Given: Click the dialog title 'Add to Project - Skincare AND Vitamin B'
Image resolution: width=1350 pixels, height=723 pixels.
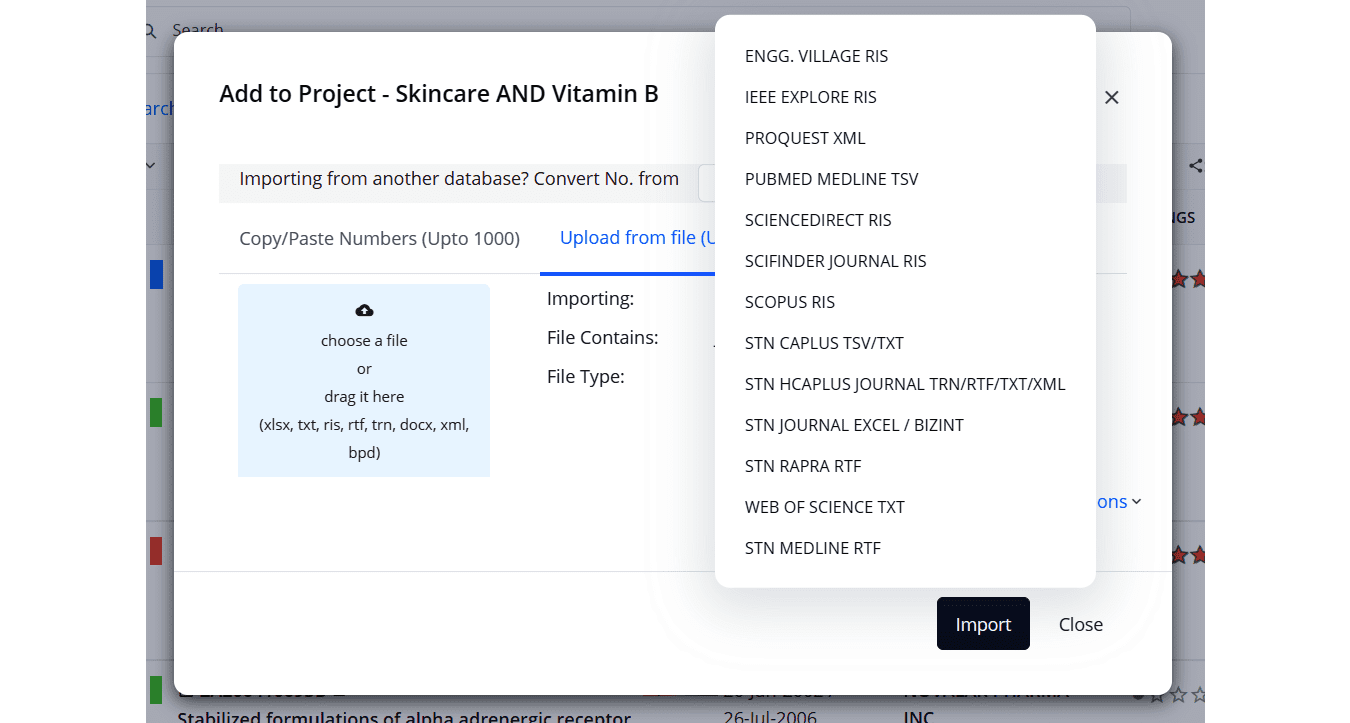Looking at the screenshot, I should coord(439,94).
